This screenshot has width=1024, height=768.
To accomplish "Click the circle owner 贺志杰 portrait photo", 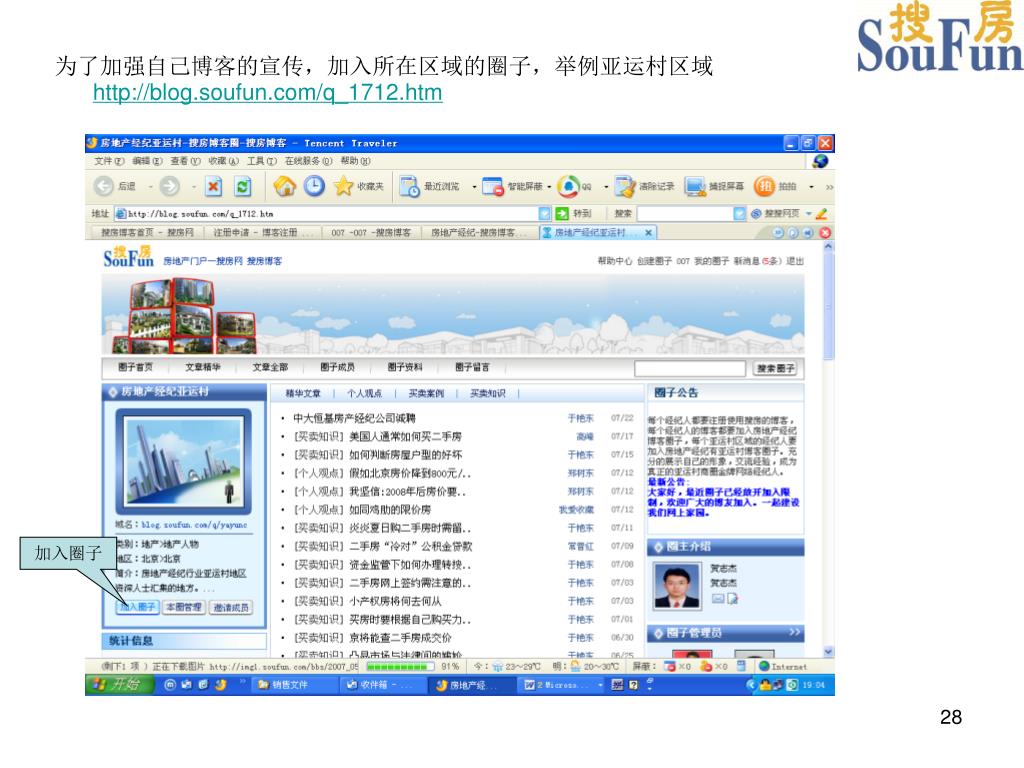I will (x=677, y=586).
